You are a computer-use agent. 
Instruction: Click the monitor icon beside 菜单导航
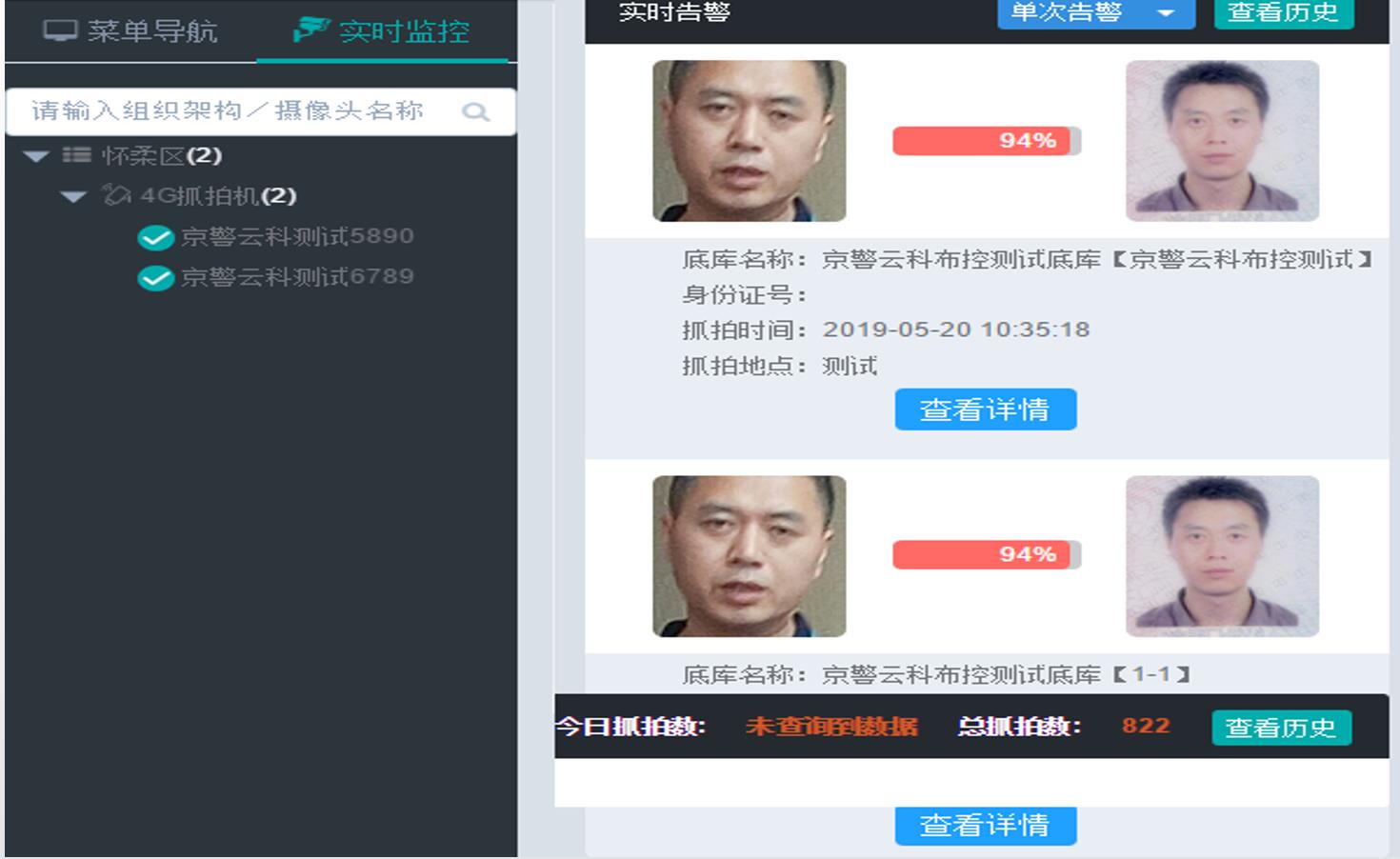[60, 30]
